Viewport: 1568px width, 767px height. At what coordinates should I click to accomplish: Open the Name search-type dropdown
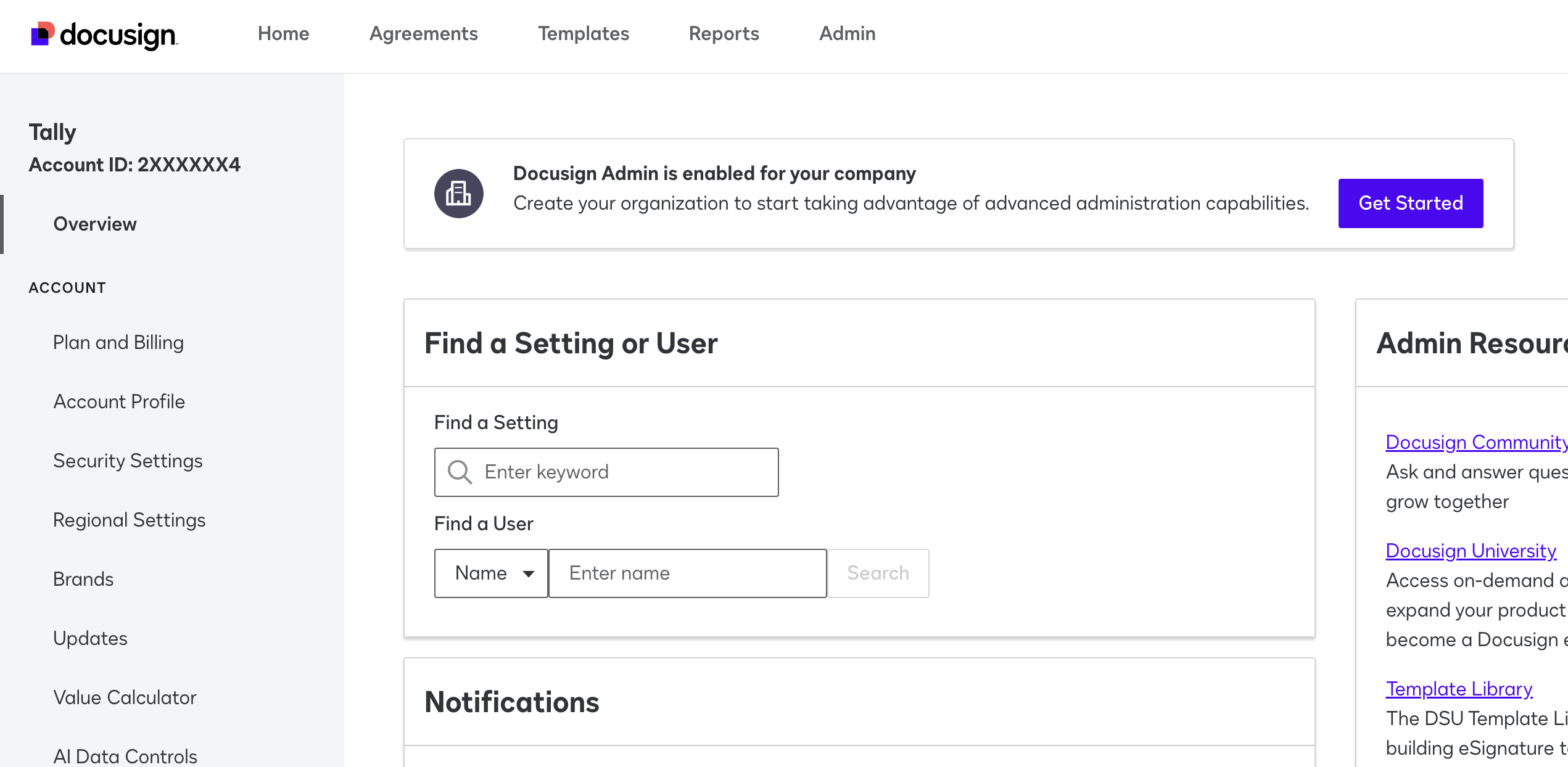click(x=491, y=573)
